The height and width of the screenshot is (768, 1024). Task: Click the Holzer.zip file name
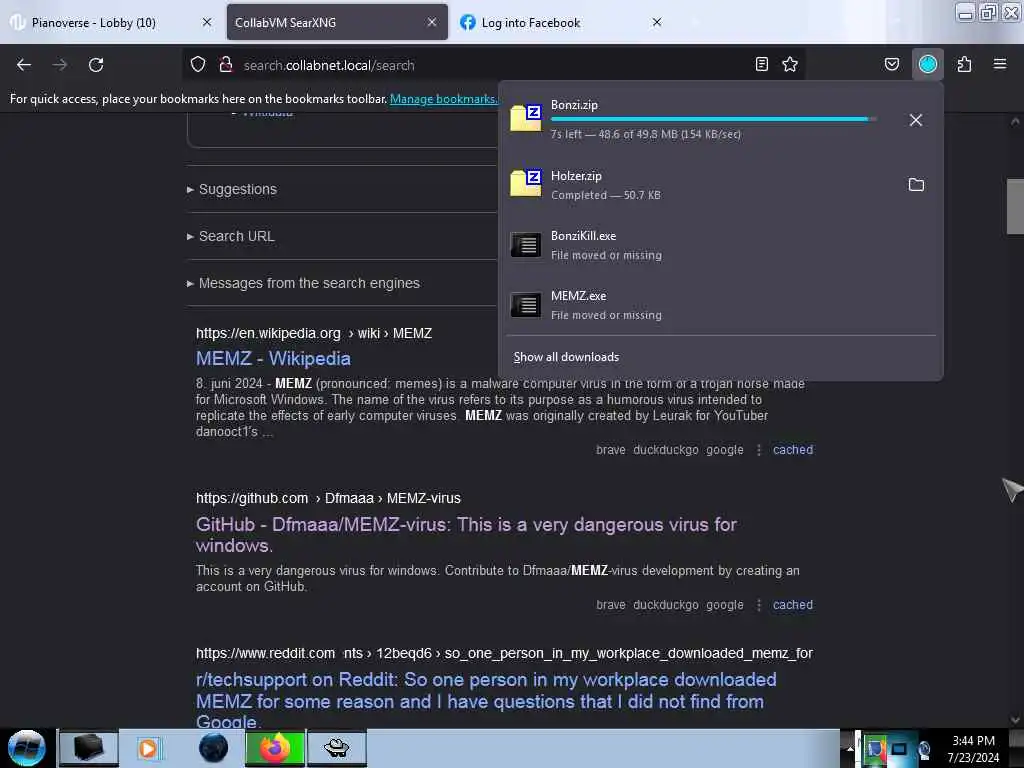(x=576, y=176)
